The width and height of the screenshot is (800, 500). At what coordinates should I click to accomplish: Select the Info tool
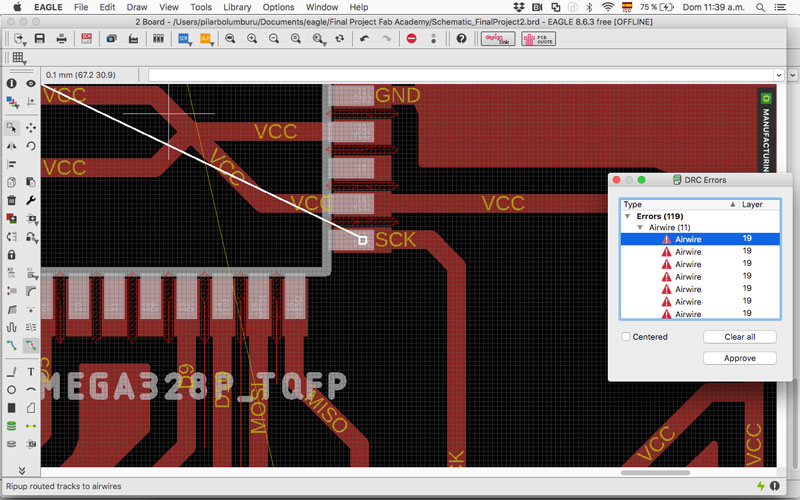[11, 83]
